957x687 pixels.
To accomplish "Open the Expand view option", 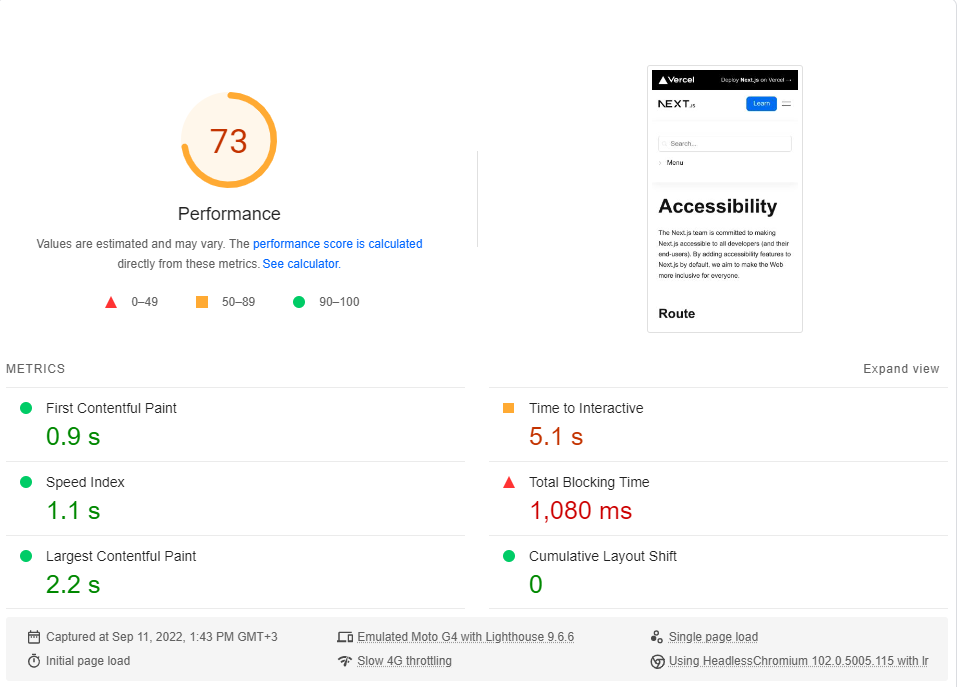I will [x=901, y=368].
